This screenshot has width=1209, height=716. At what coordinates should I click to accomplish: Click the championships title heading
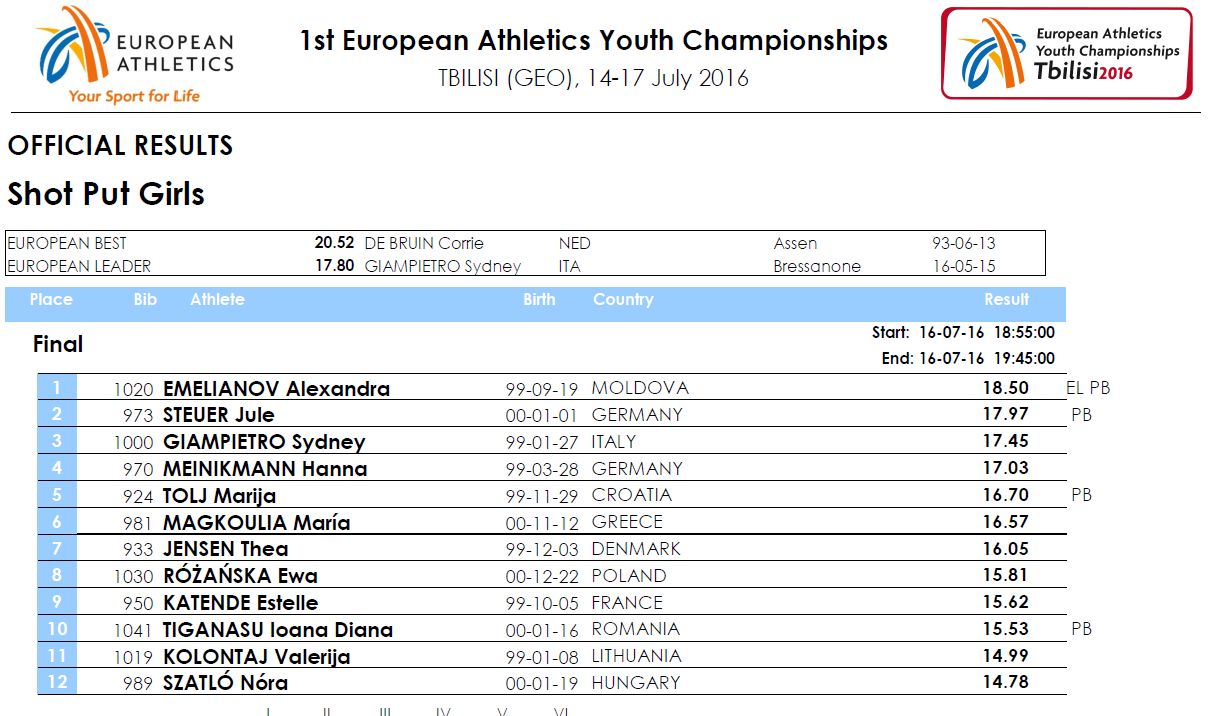[594, 41]
